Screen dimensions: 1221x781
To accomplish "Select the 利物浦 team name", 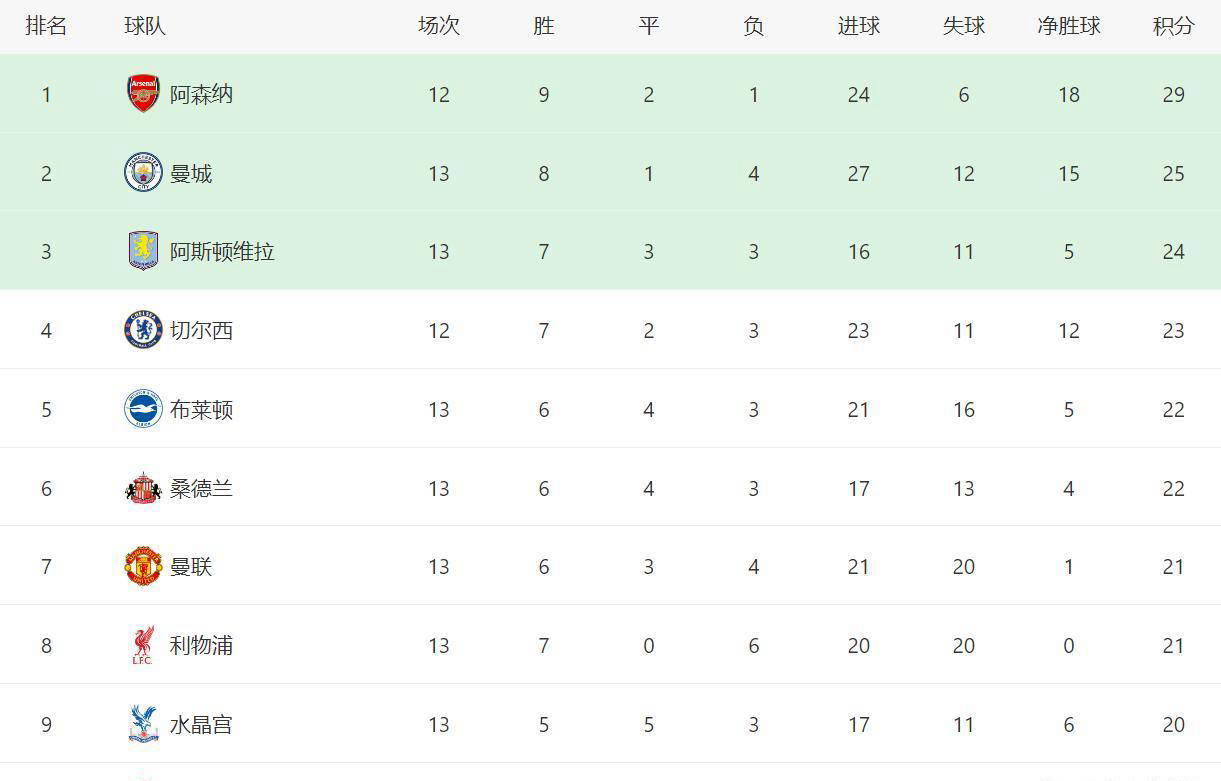I will [201, 645].
